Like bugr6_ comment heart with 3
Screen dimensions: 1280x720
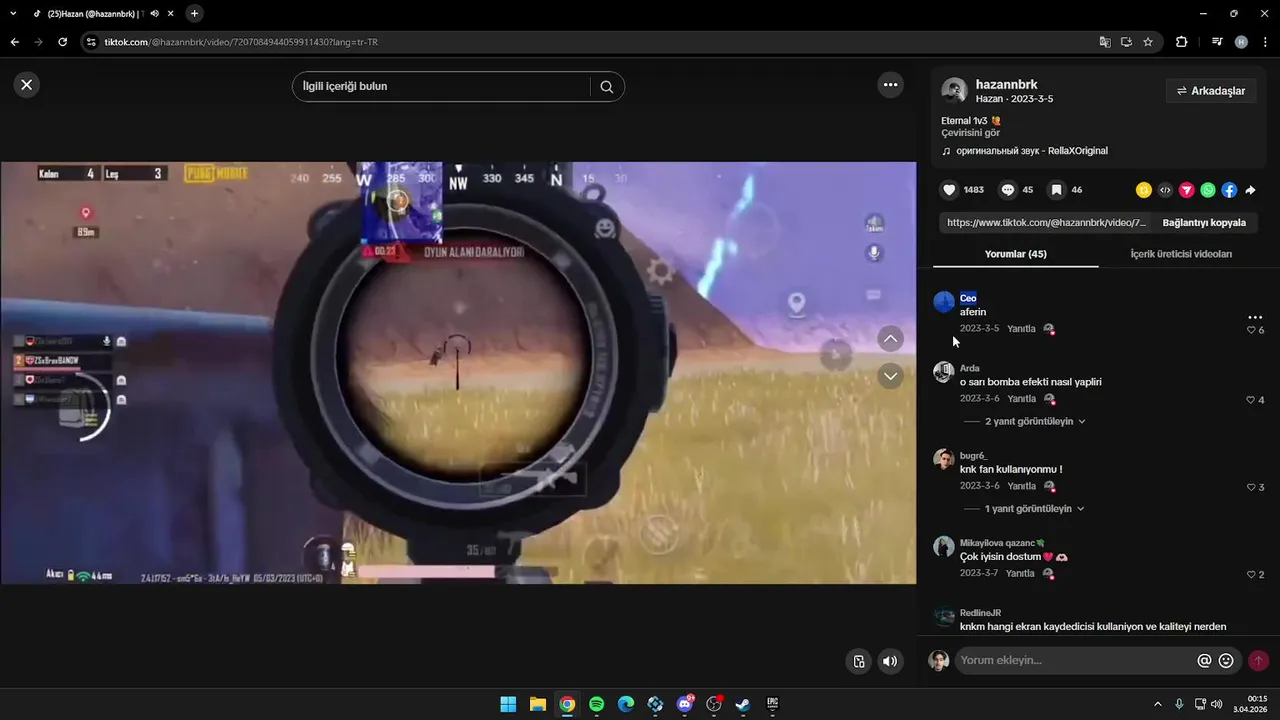coord(1251,487)
